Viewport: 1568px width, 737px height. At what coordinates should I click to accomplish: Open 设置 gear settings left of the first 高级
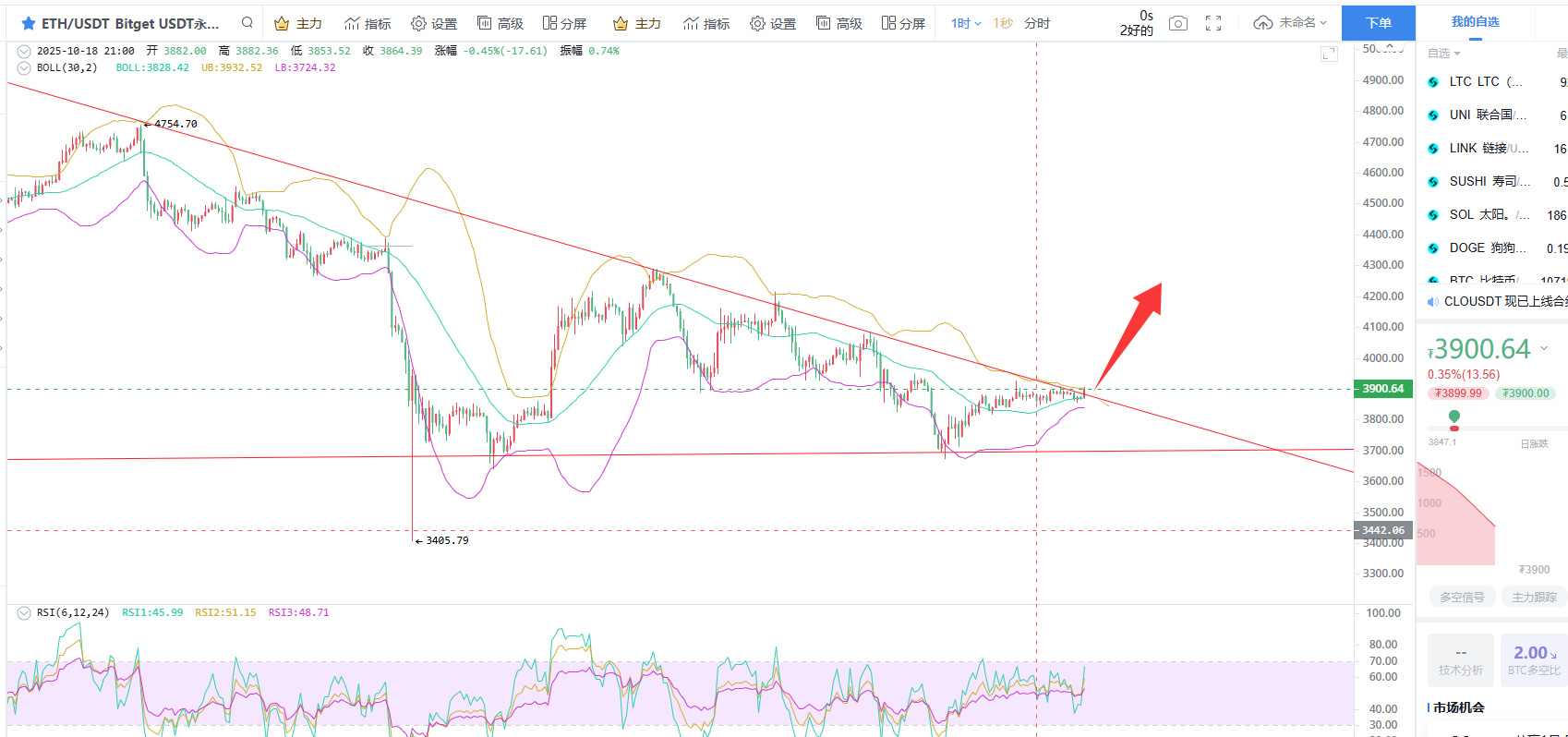434,23
